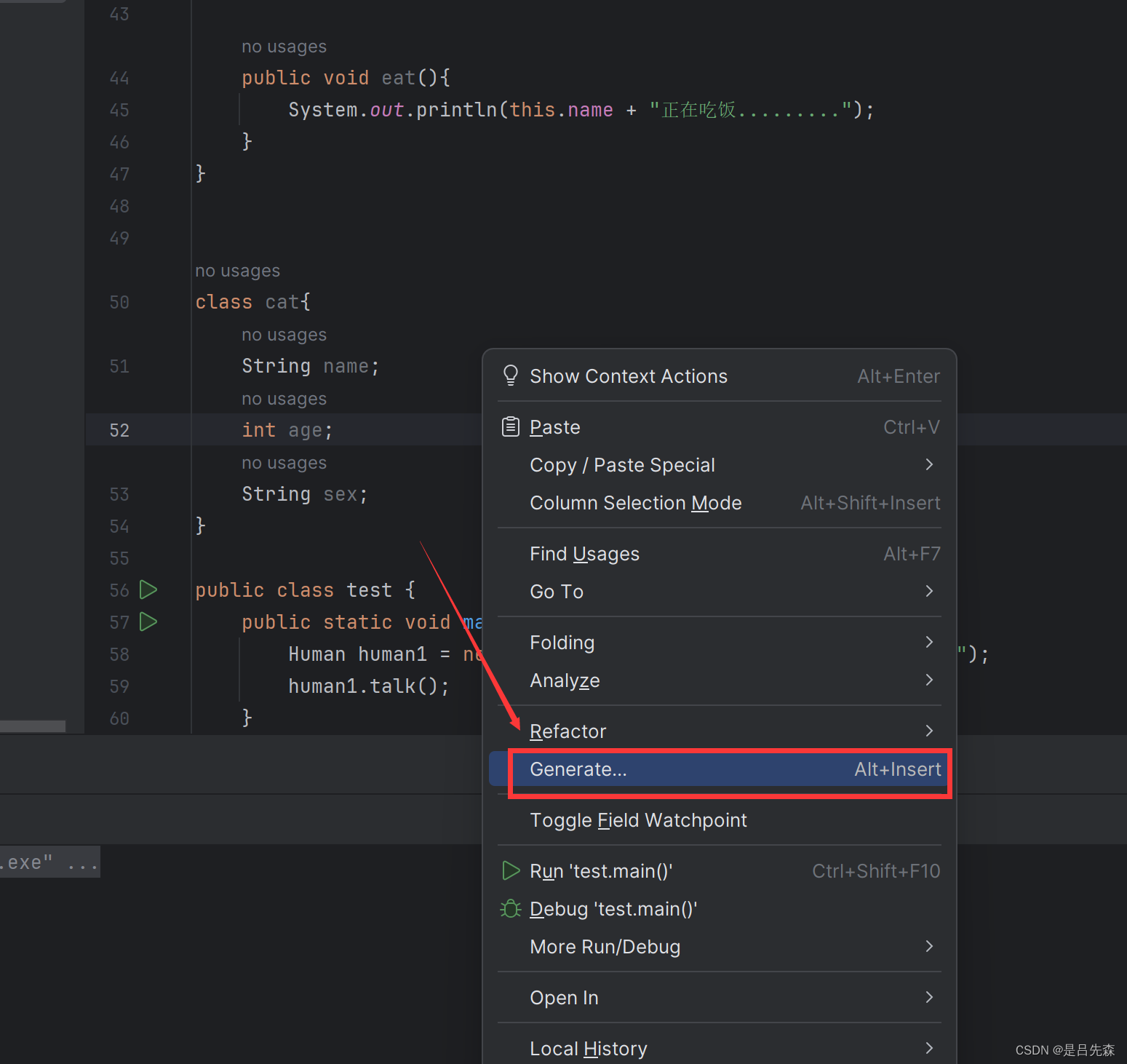Expand the Folding chevron
Viewport: 1127px width, 1064px height.
pyautogui.click(x=929, y=642)
